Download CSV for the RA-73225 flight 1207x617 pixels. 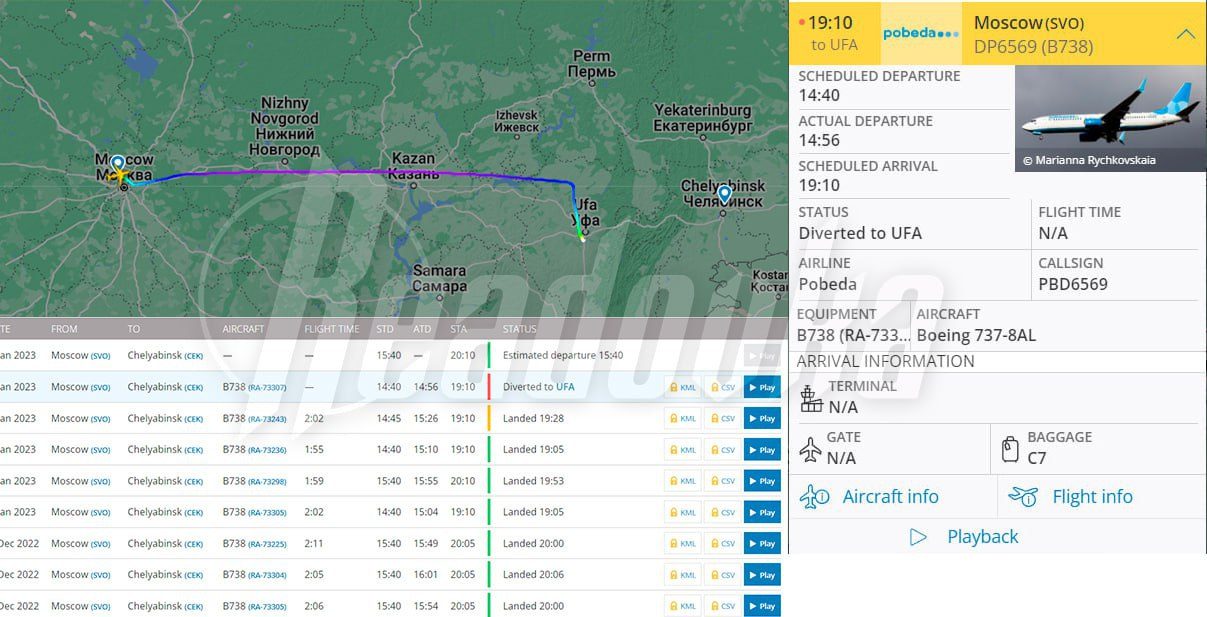pyautogui.click(x=721, y=544)
